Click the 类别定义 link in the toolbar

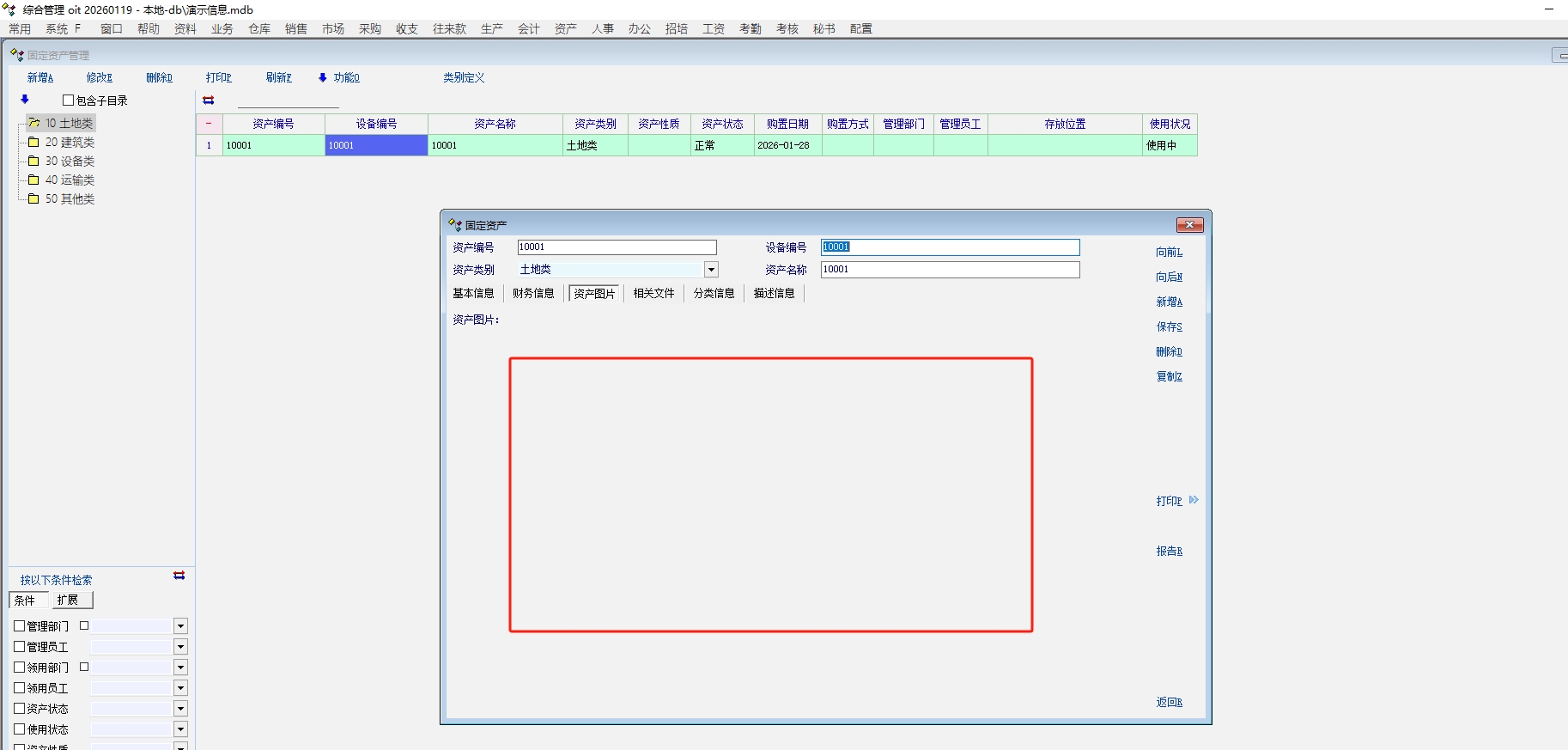click(464, 77)
